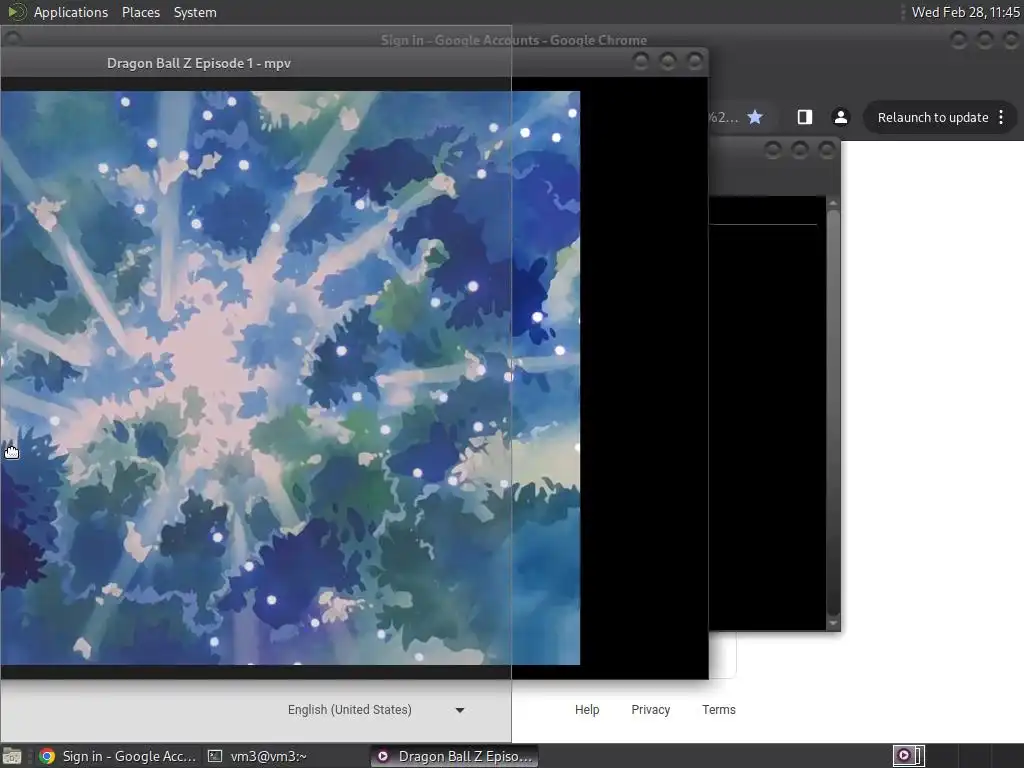Open Chrome's three-dot menu
This screenshot has width=1024, height=768.
click(1001, 118)
